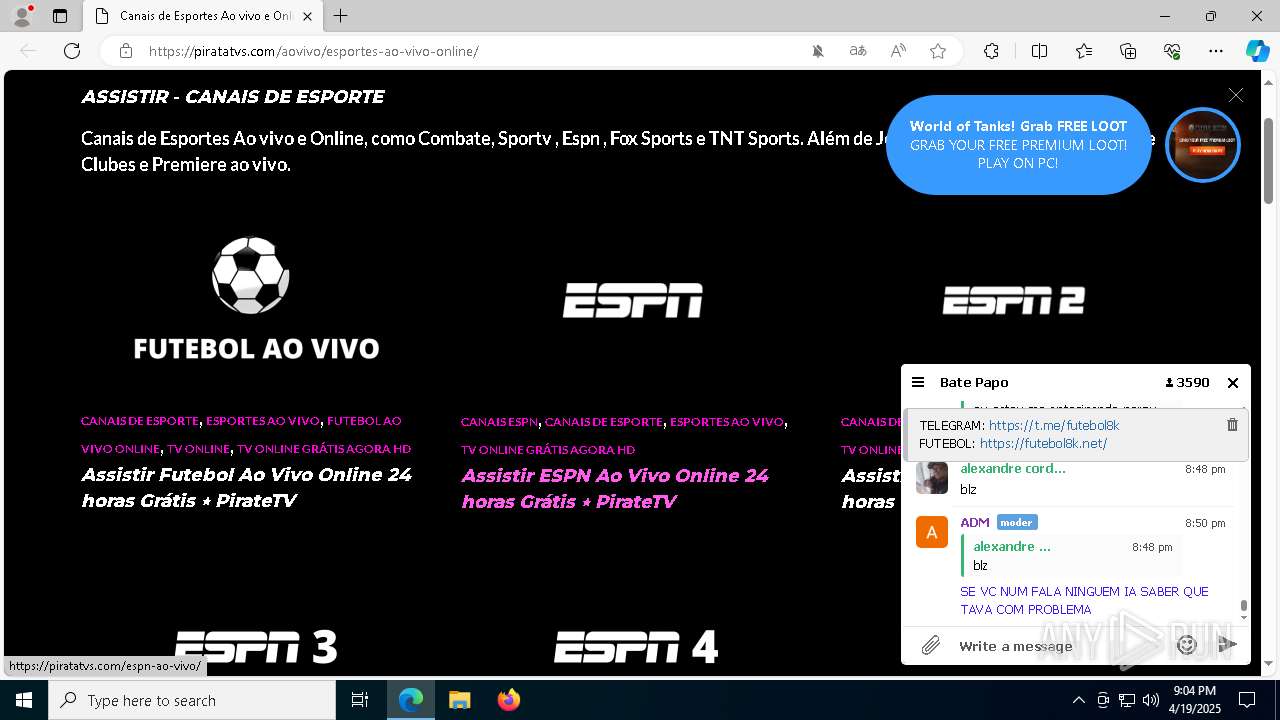Open browser Extensions icon

click(991, 51)
